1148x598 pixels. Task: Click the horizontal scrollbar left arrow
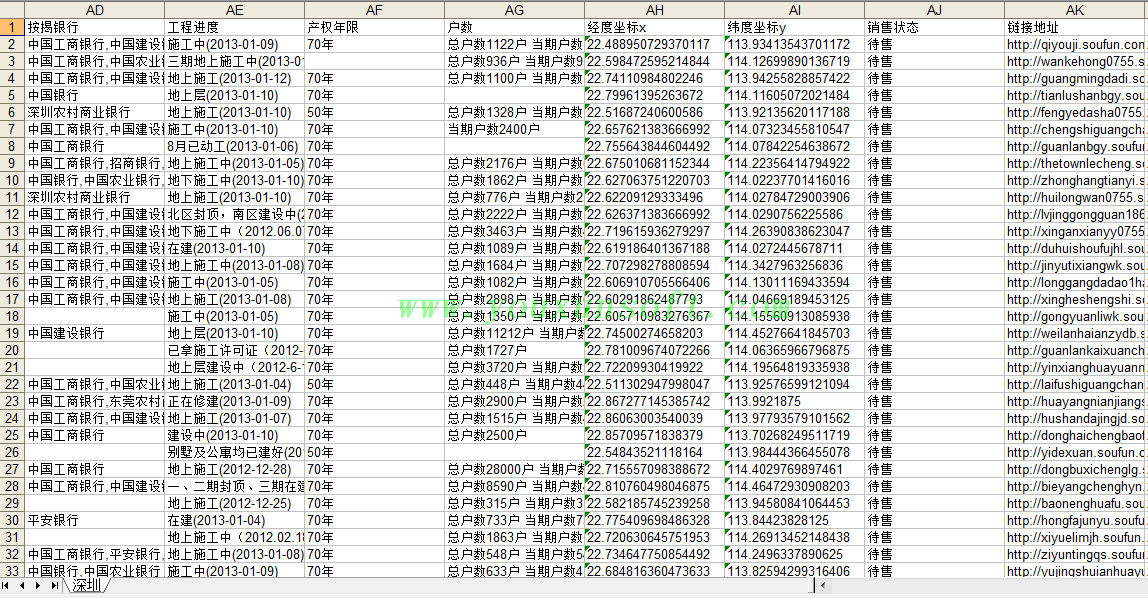tap(823, 586)
